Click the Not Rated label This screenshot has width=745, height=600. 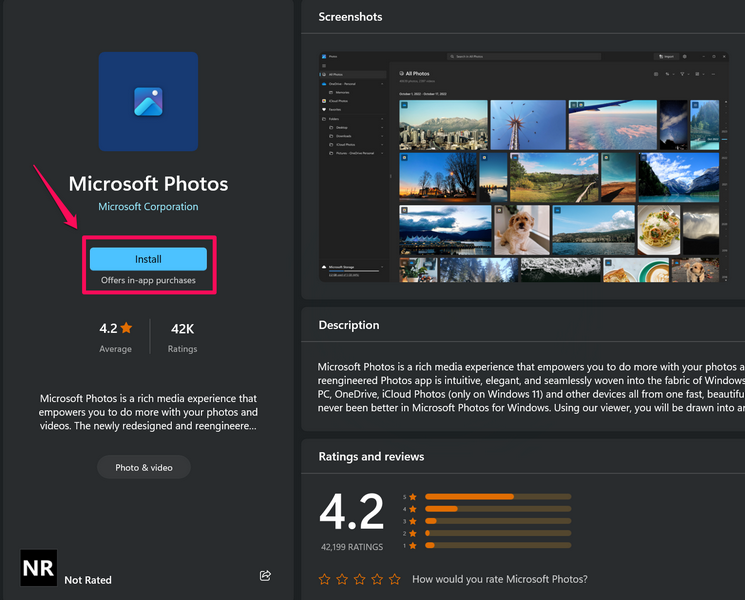[88, 580]
